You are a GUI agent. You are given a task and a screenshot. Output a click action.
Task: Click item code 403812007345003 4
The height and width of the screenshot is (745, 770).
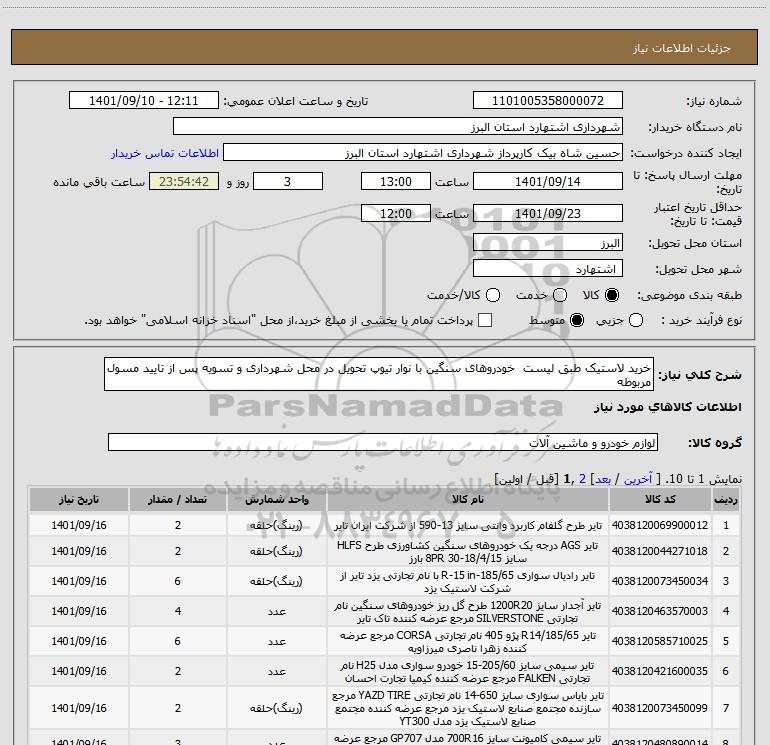[x=660, y=581]
